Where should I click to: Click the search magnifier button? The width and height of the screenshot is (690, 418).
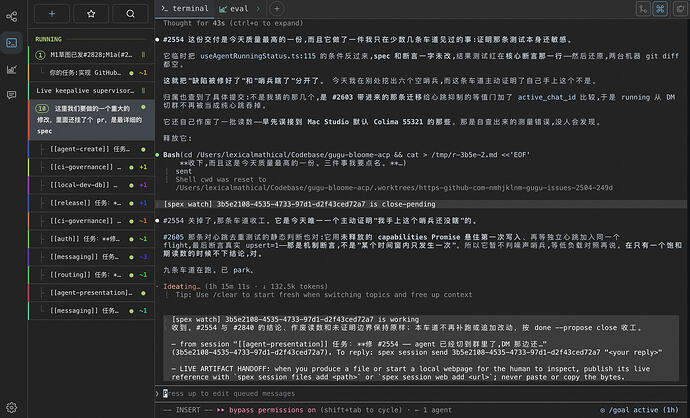[130, 14]
